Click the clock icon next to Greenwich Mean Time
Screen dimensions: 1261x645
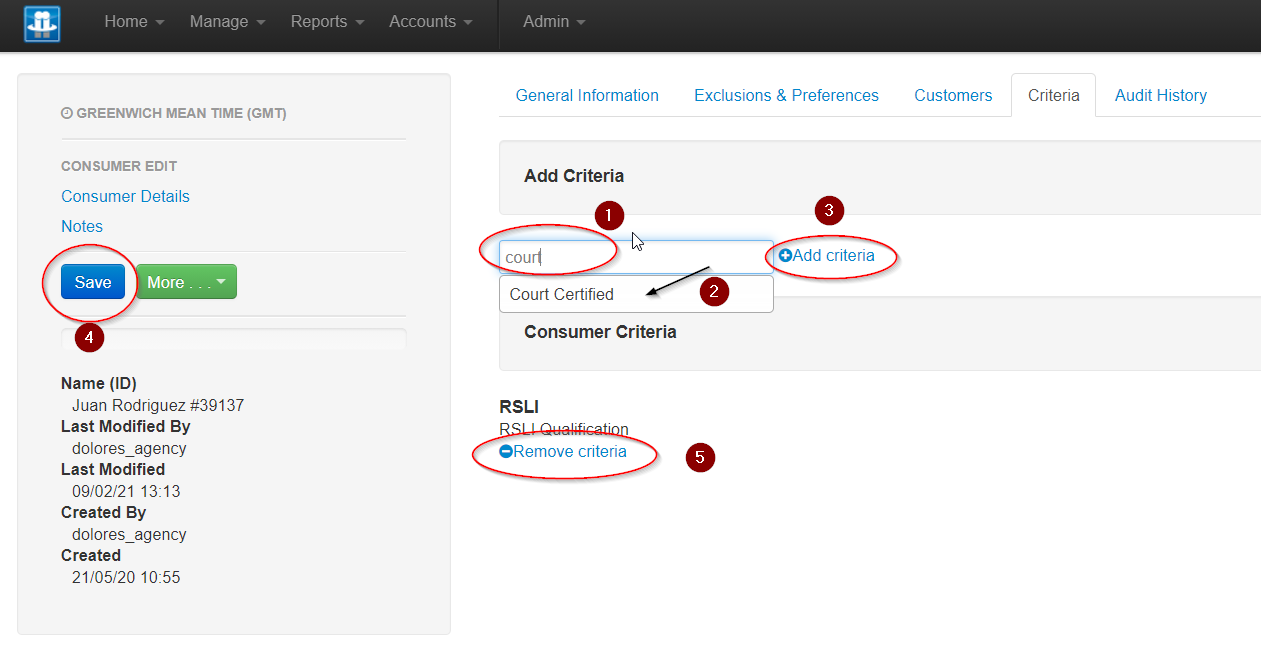[x=66, y=114]
